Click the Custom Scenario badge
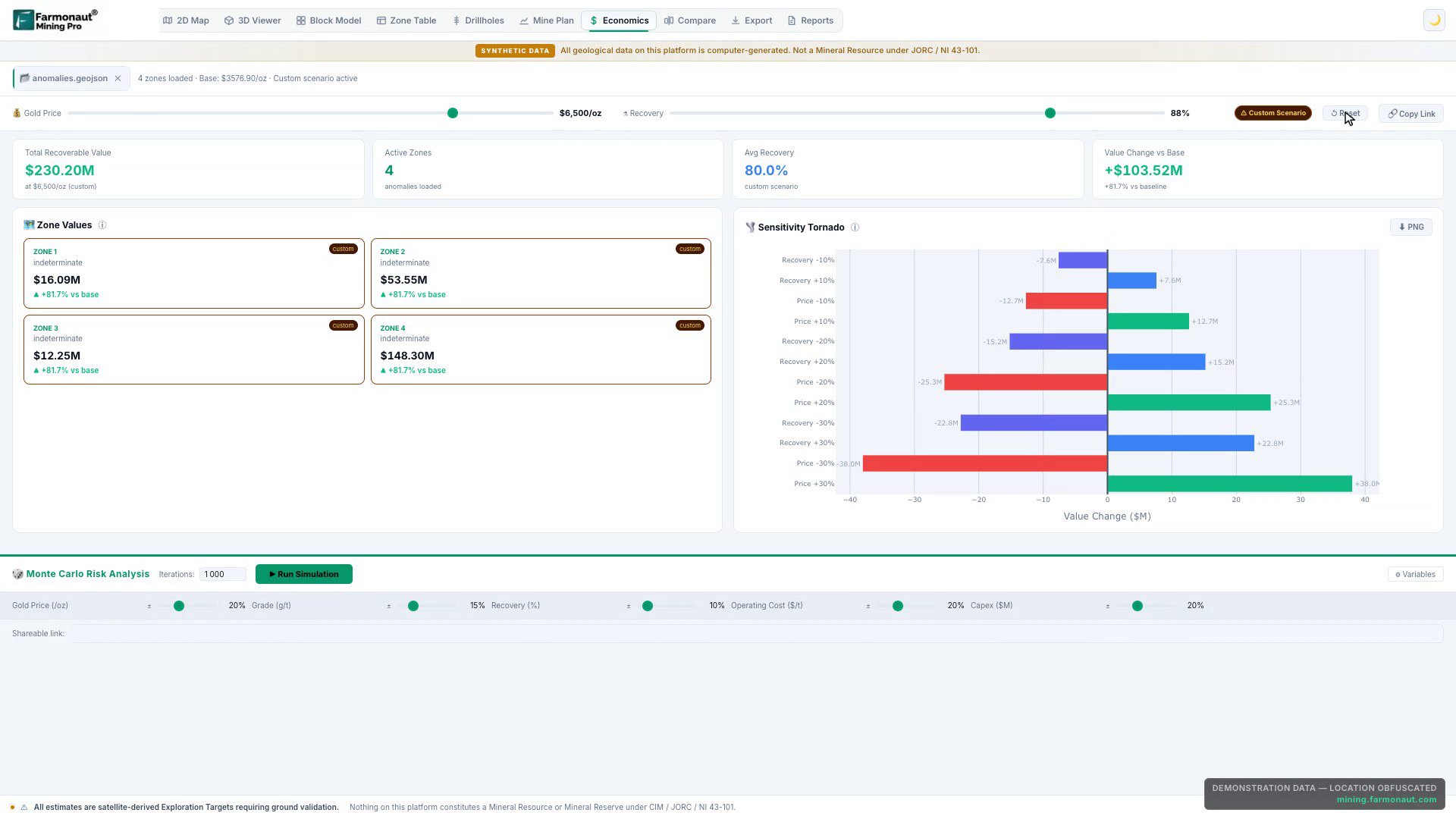 pos(1273,113)
